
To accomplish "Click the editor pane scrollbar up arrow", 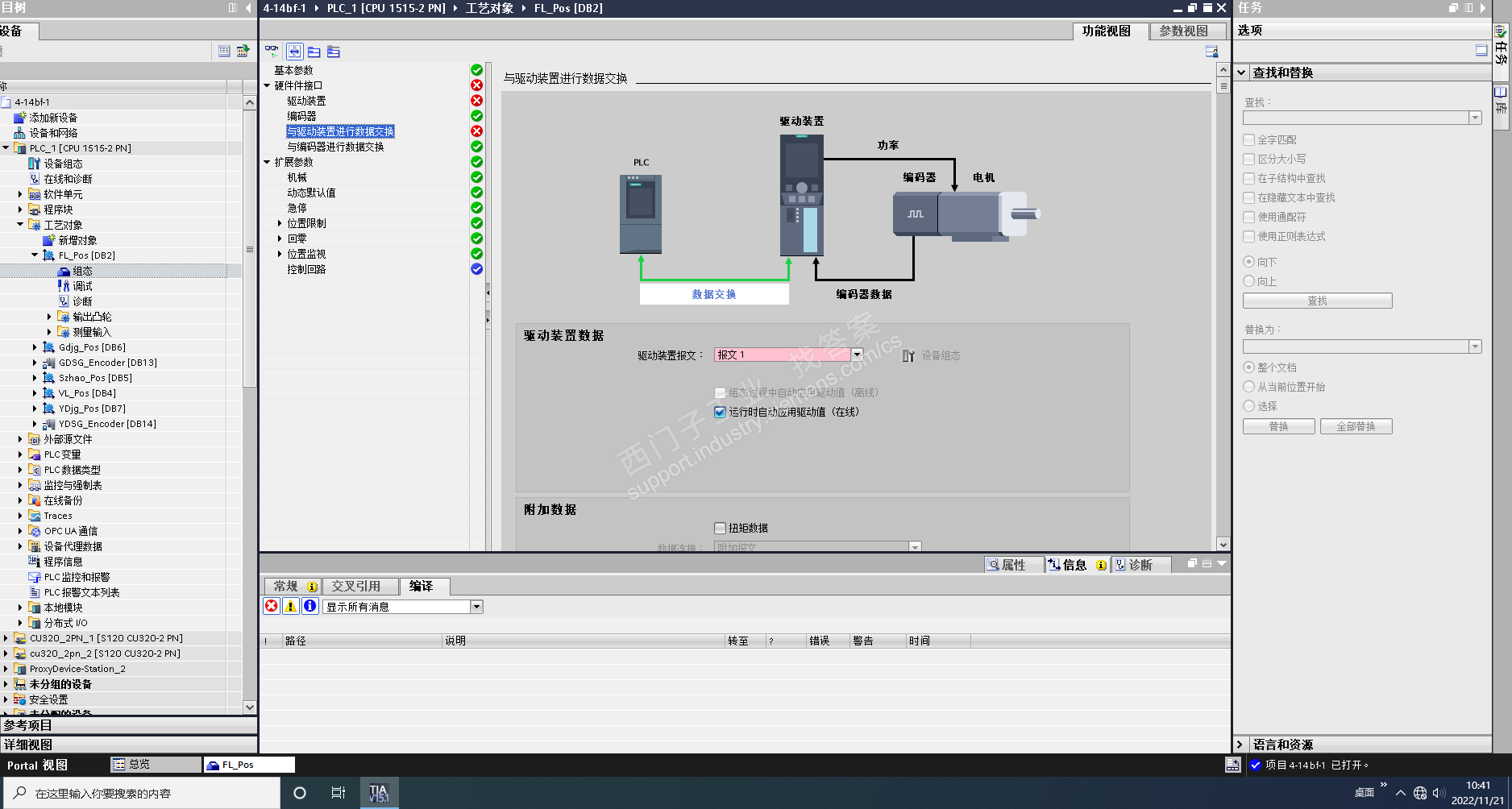I will (x=1223, y=70).
